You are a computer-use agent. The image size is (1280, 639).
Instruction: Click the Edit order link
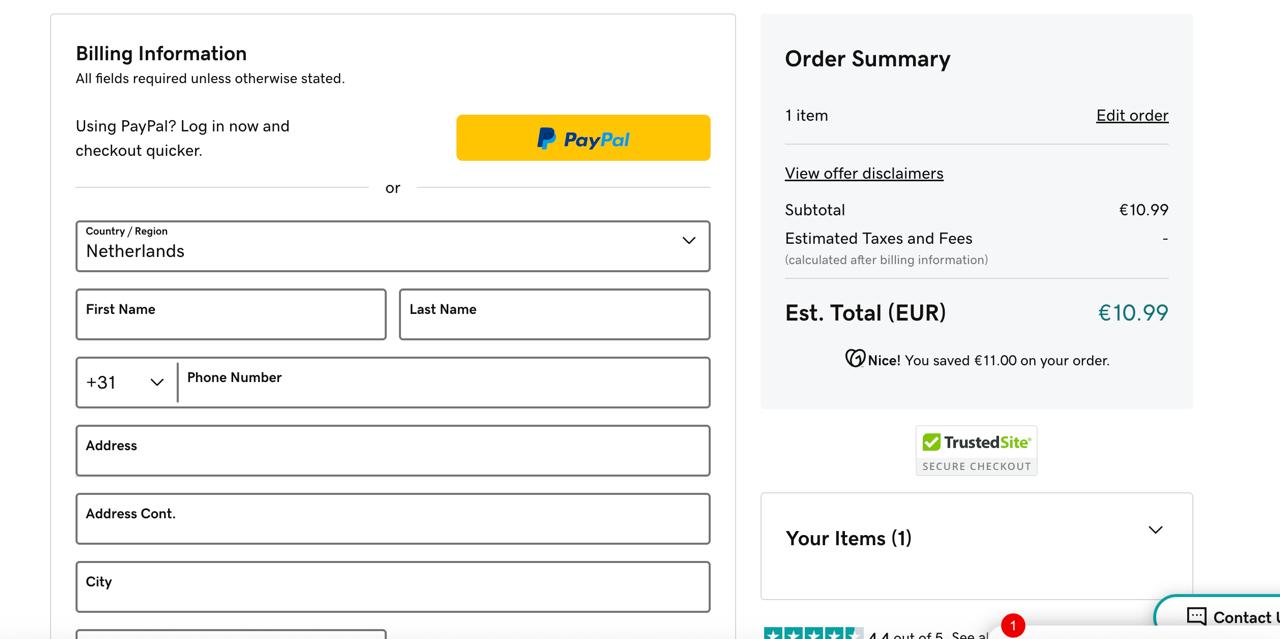(x=1132, y=115)
